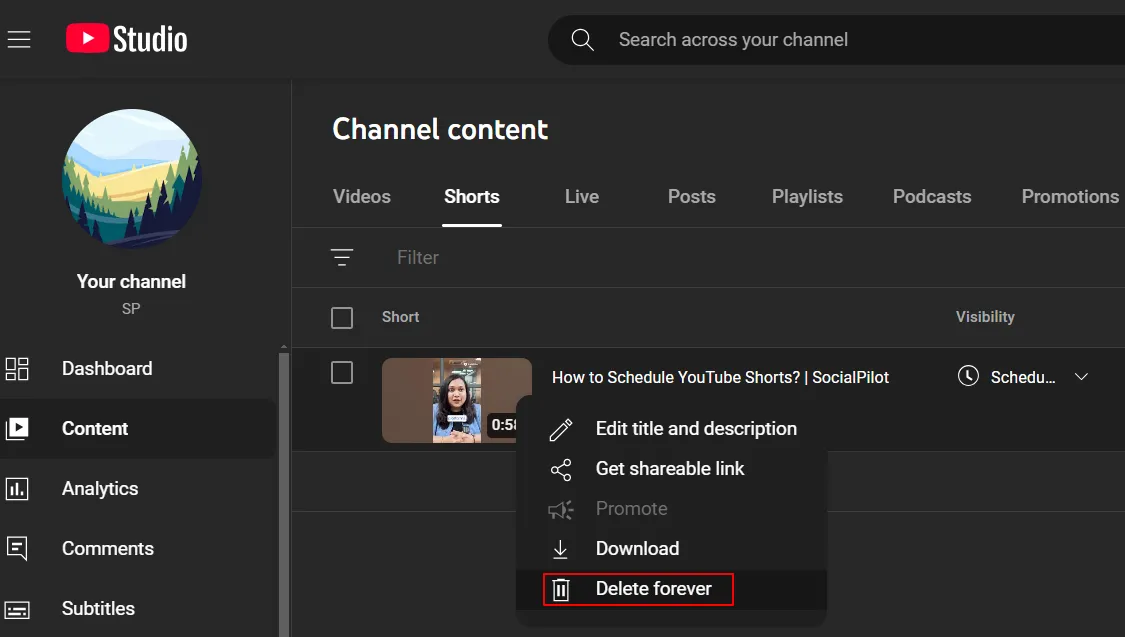This screenshot has height=637, width=1125.
Task: Open the Playlists tab
Action: (807, 197)
